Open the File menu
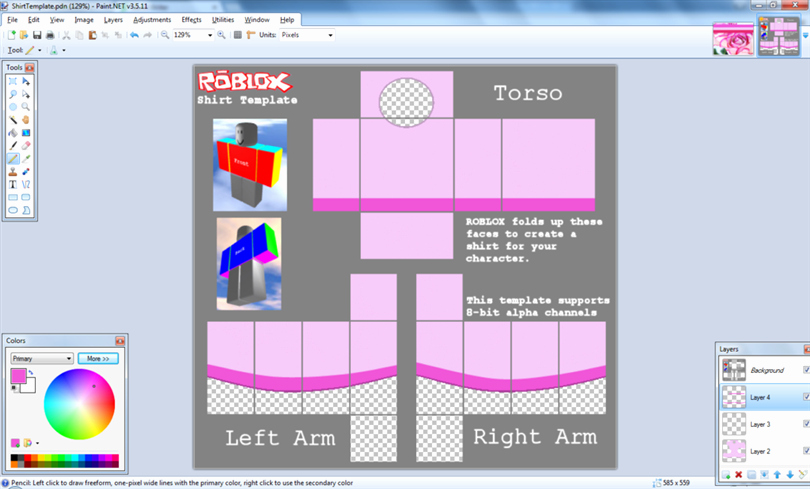 click(12, 20)
